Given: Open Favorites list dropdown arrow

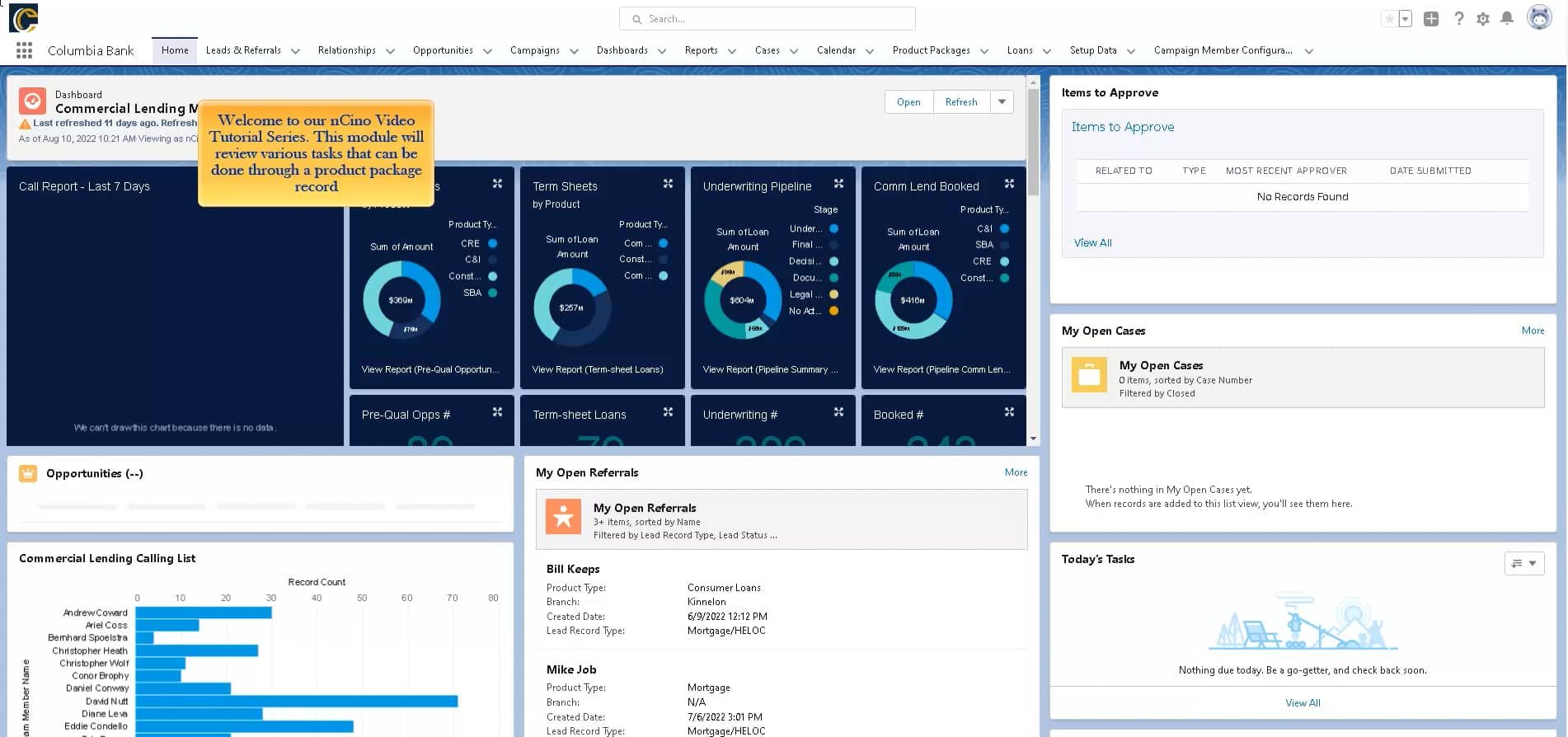Looking at the screenshot, I should [1406, 18].
